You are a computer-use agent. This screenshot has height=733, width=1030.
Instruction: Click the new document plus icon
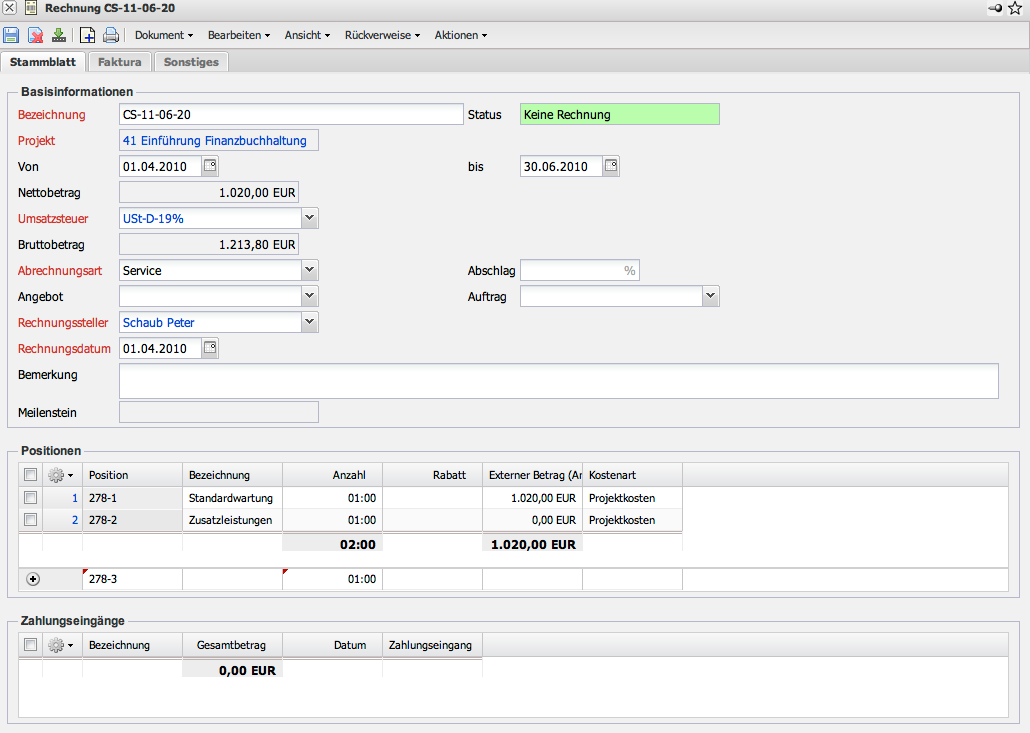[x=88, y=35]
